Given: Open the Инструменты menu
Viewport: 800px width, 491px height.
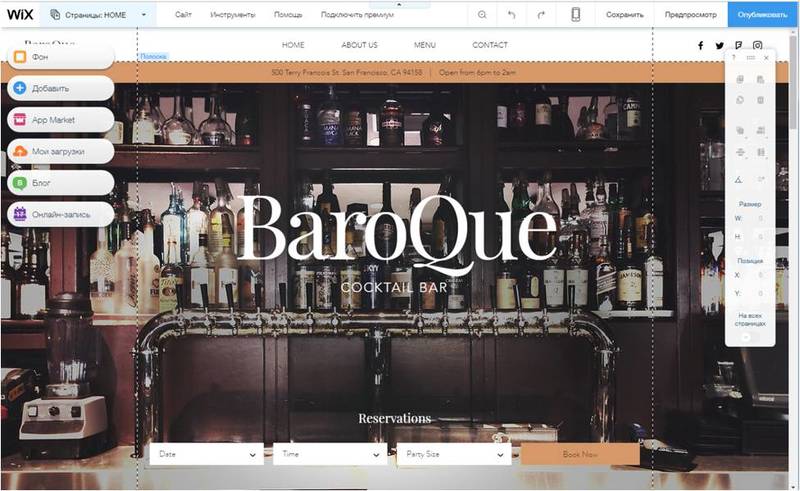Looking at the screenshot, I should (x=233, y=15).
